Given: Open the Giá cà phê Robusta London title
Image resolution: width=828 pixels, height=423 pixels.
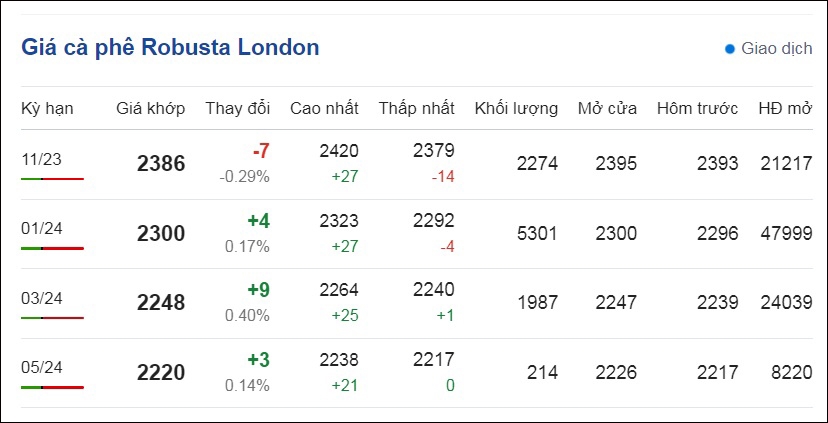Looking at the screenshot, I should [x=170, y=48].
